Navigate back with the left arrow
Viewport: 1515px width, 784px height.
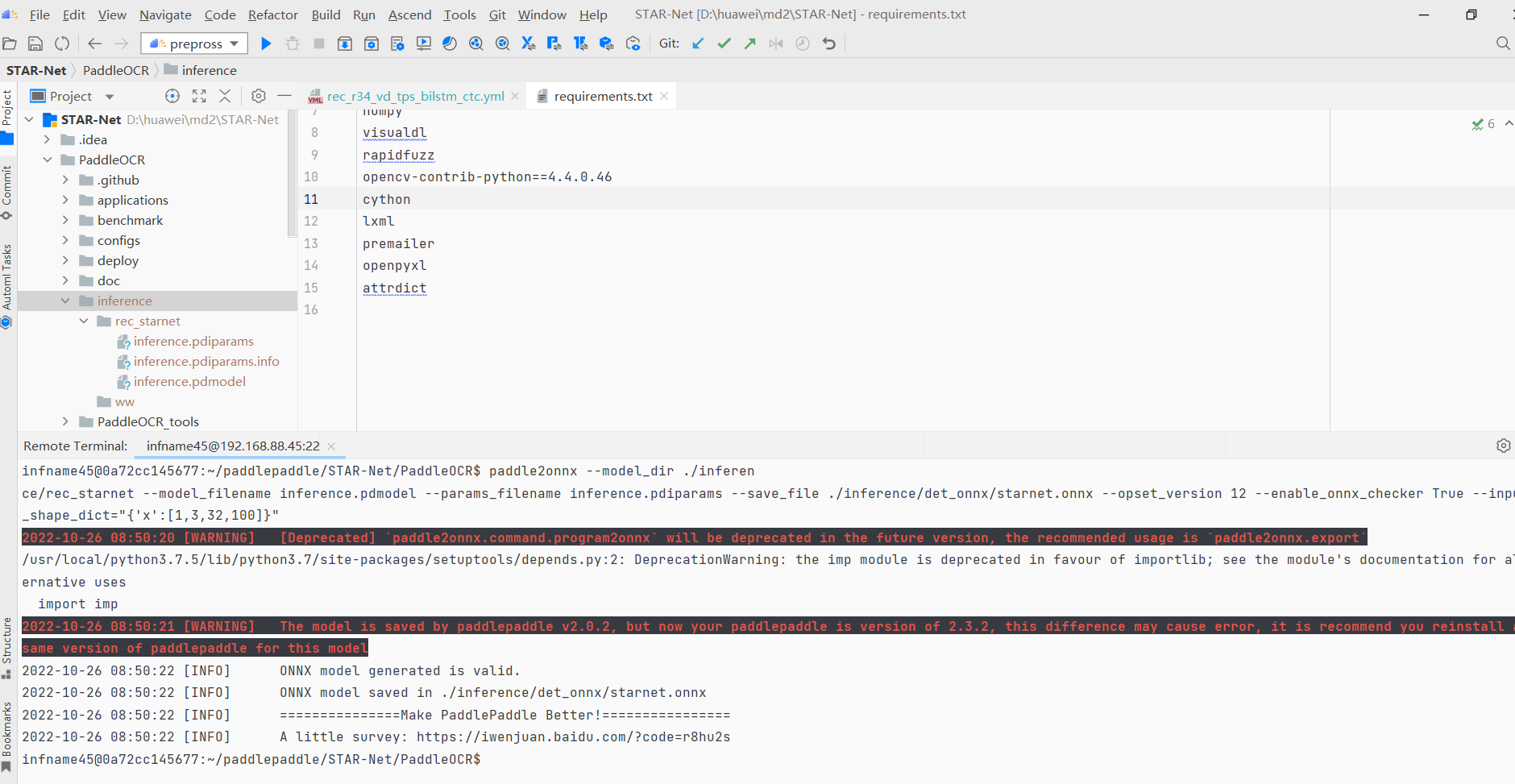tap(95, 44)
